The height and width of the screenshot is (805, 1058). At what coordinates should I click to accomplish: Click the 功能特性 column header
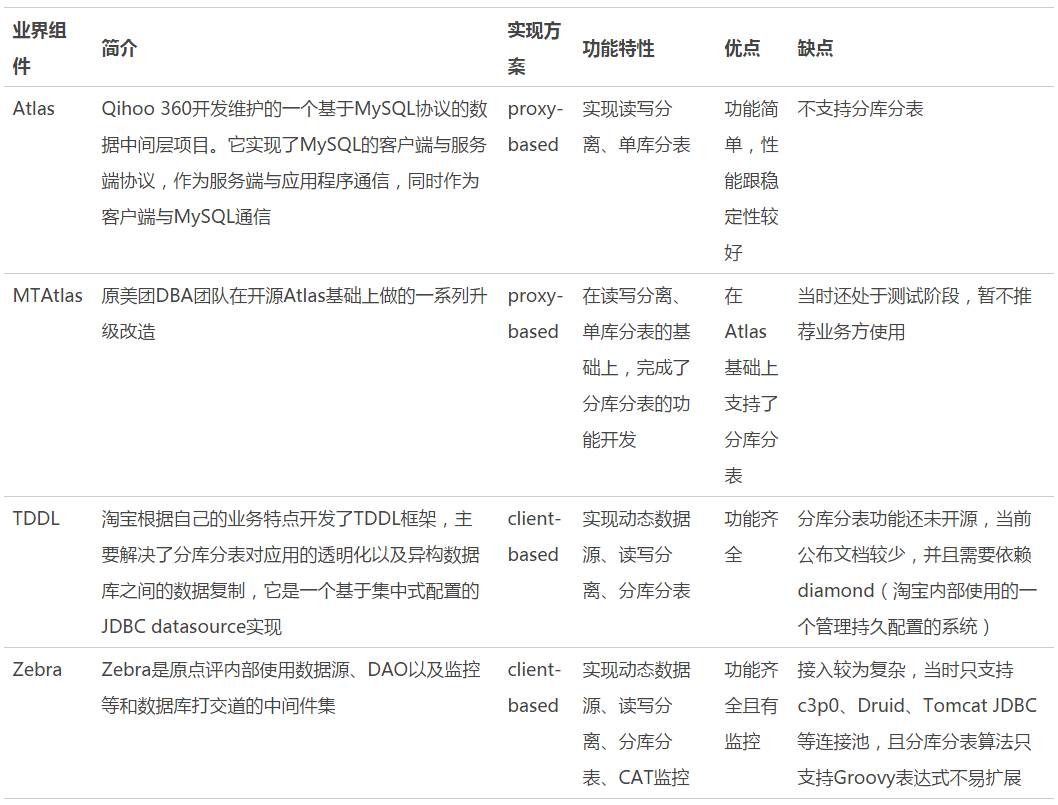618,48
